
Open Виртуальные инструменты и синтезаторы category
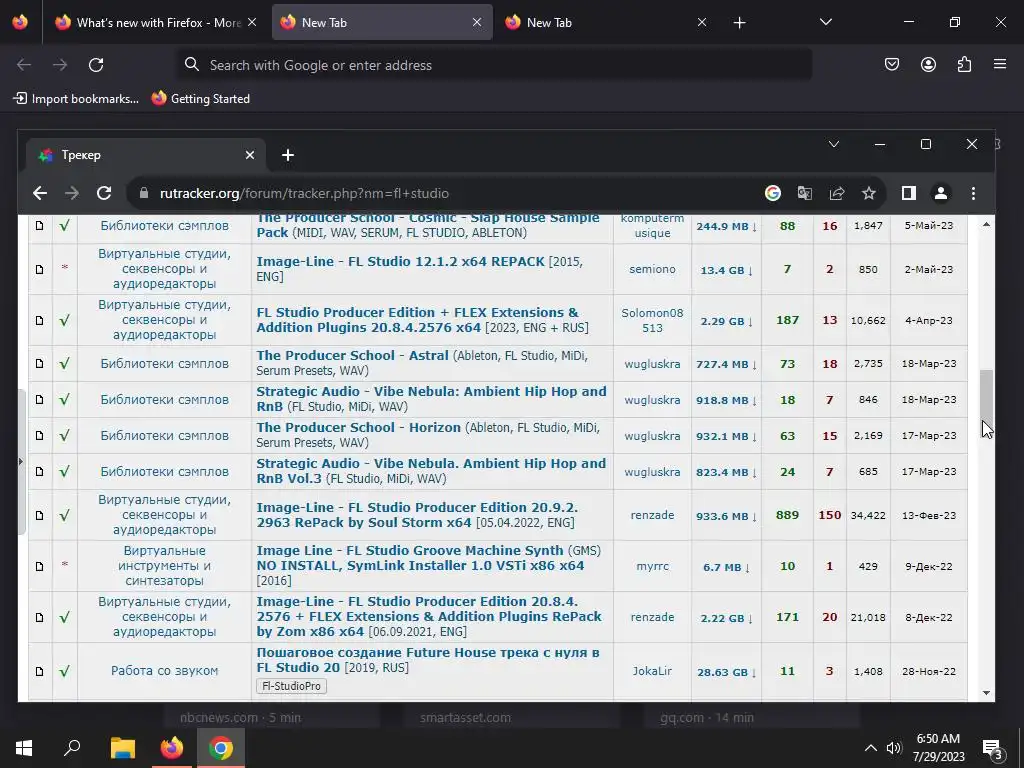[x=165, y=566]
